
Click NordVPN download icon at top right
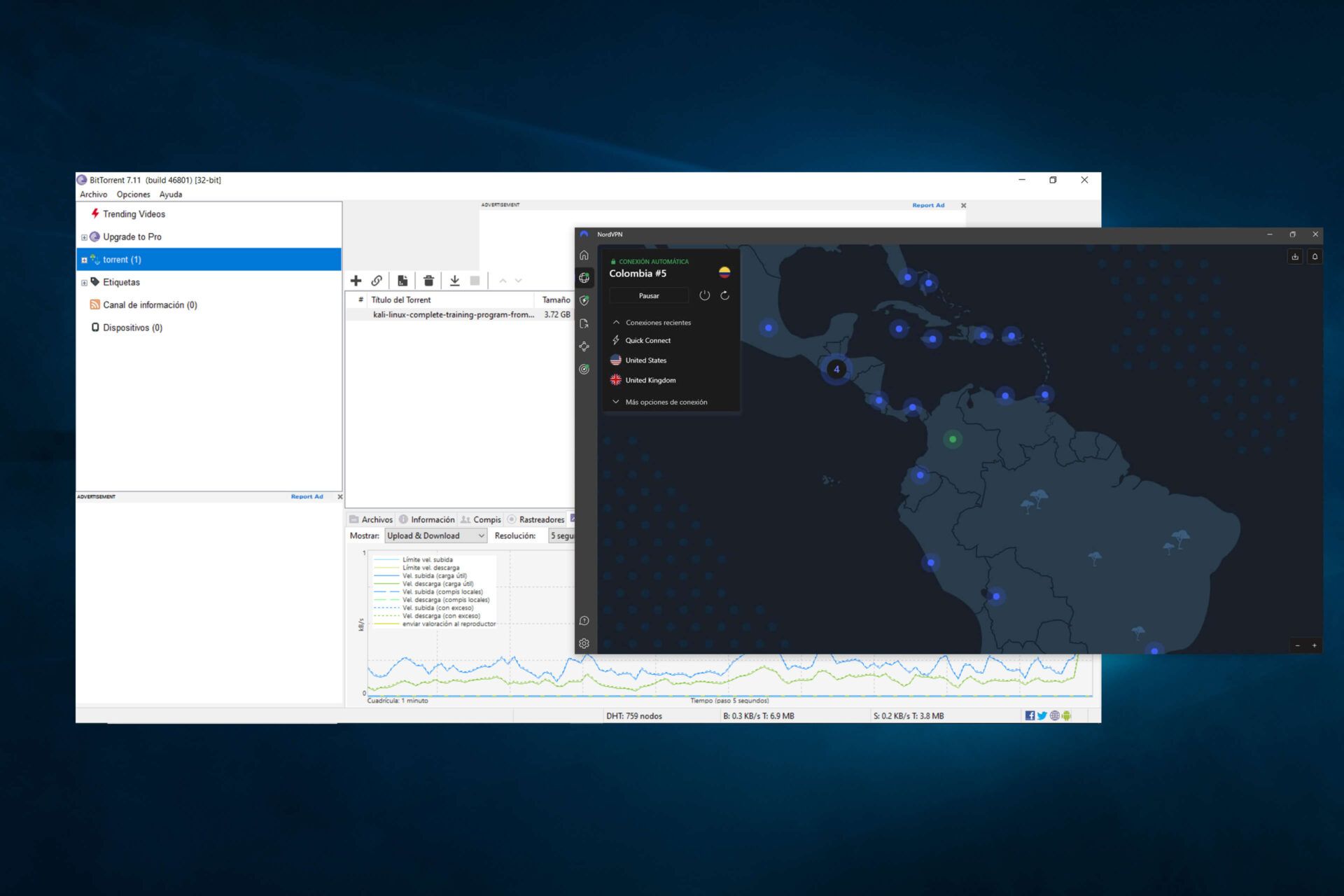coord(1295,257)
